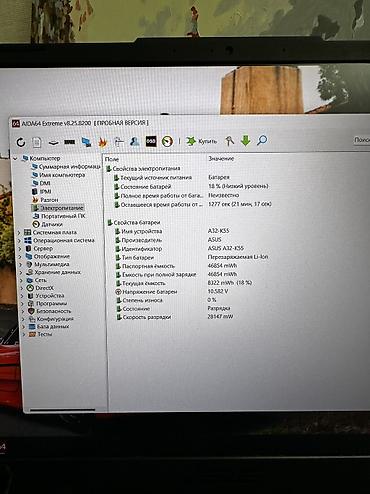Select Свойства батареи group row
The image size is (370, 494).
134,222
